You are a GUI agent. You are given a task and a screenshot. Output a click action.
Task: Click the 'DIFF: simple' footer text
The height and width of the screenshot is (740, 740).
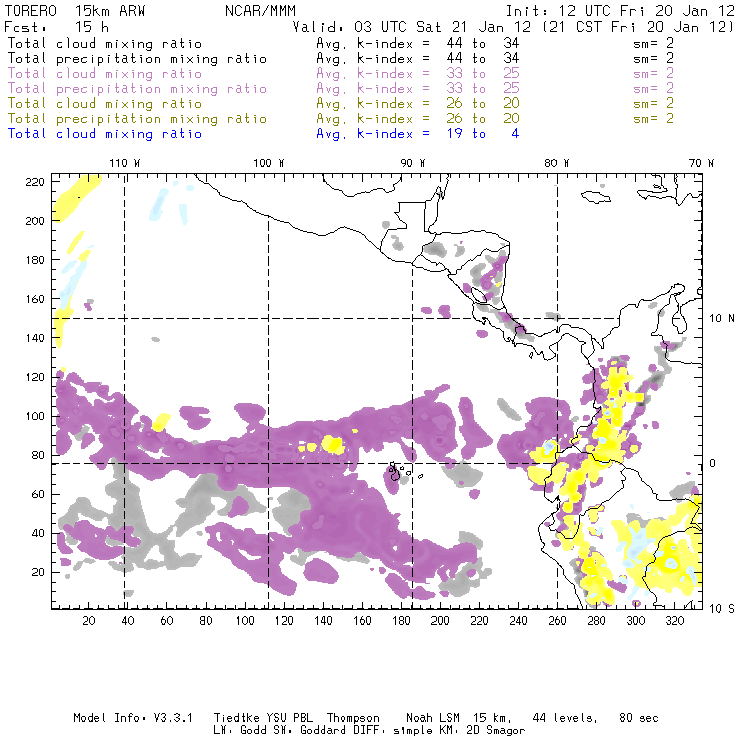point(388,731)
